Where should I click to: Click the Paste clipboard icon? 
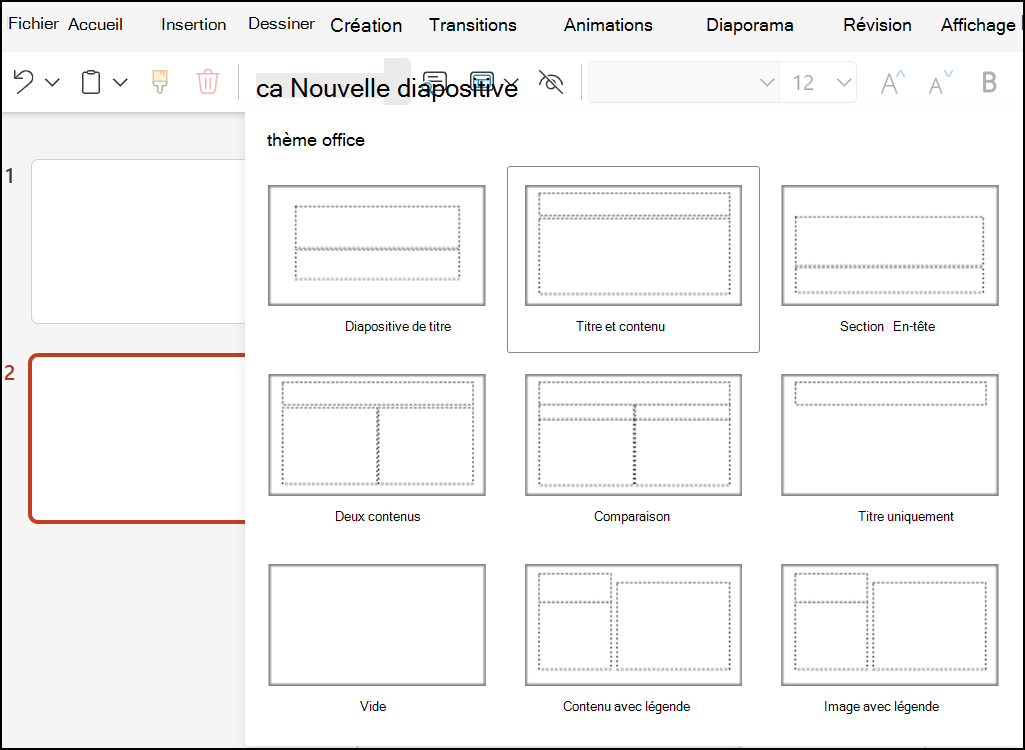91,82
